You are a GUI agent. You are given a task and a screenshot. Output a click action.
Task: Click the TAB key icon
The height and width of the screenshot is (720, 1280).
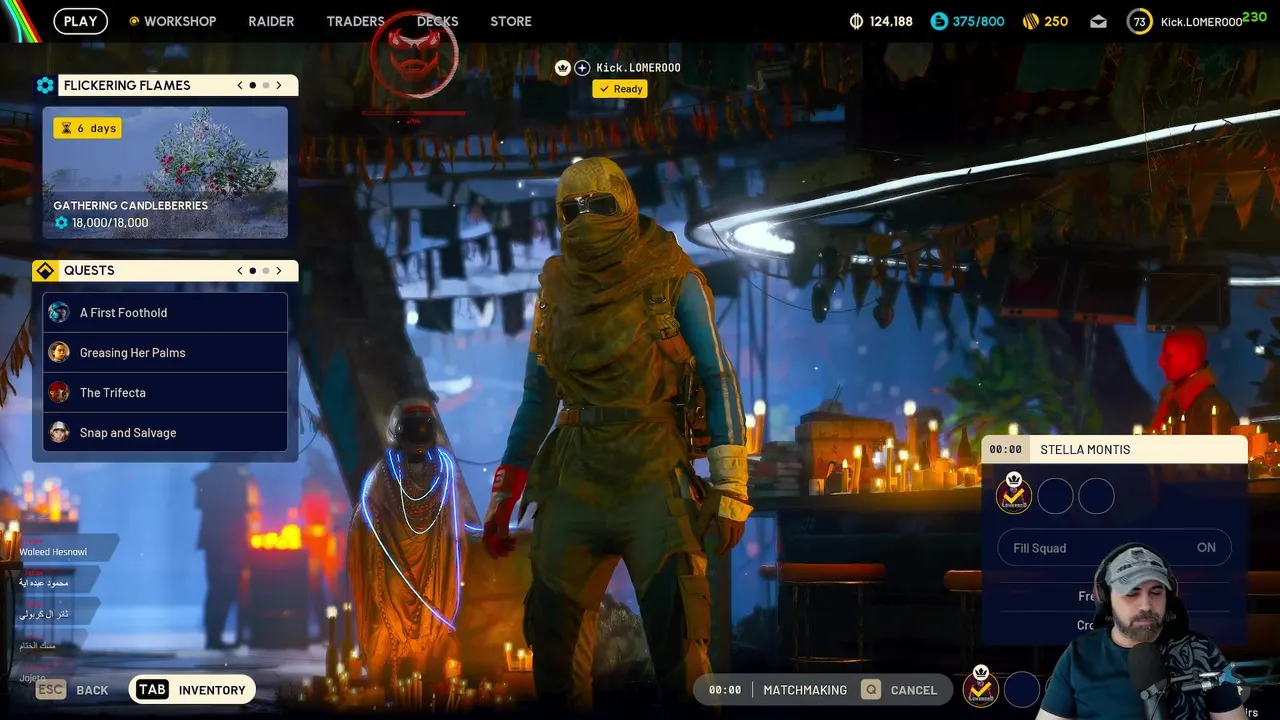(x=152, y=689)
